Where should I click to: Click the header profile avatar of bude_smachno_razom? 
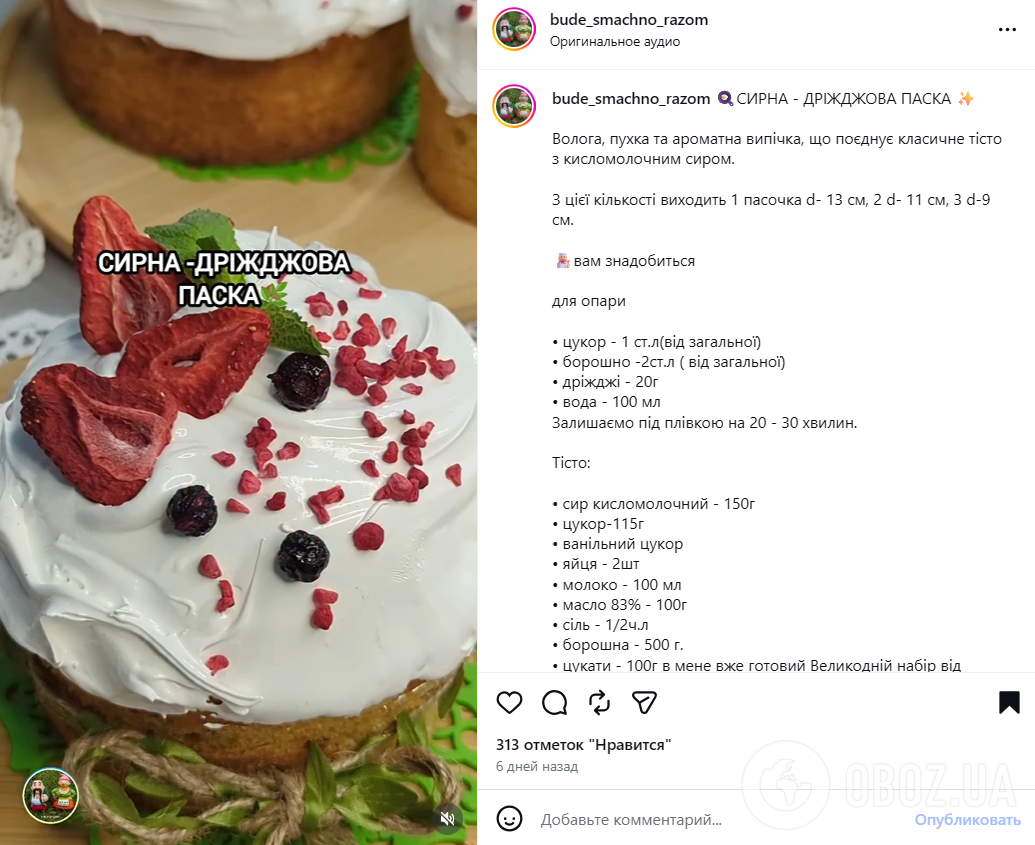click(514, 30)
